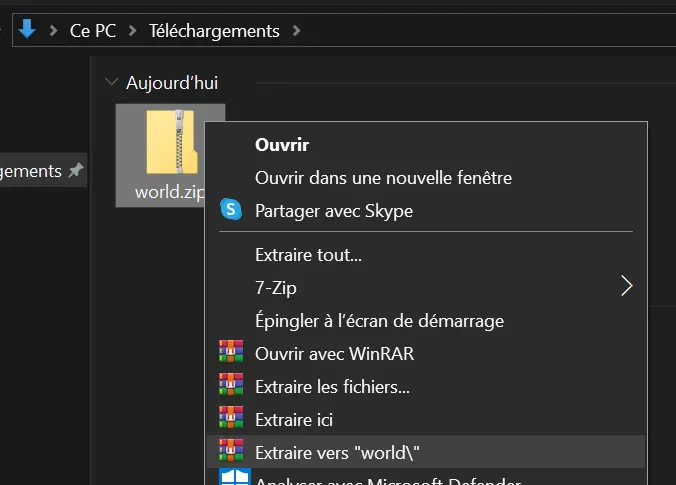Open pinned Téléchargements item in sidebar

(30, 171)
